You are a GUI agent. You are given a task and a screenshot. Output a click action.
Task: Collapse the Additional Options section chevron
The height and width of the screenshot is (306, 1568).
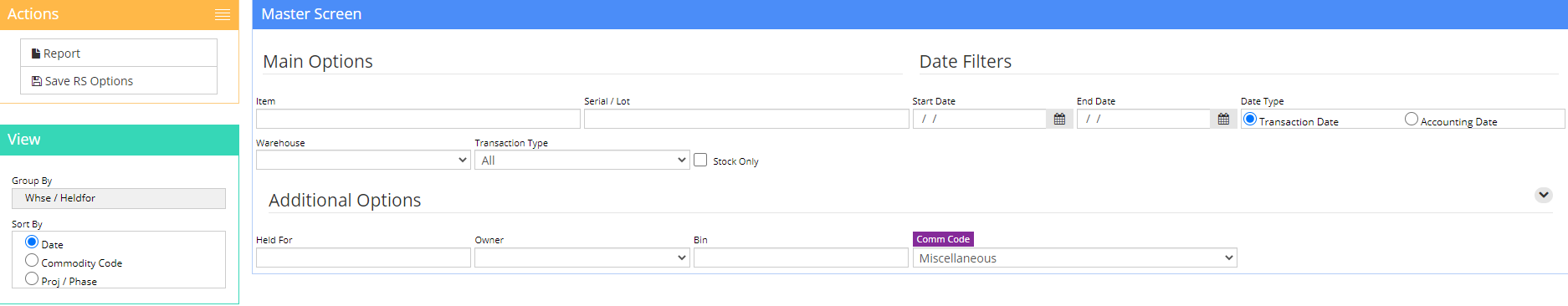point(1544,195)
